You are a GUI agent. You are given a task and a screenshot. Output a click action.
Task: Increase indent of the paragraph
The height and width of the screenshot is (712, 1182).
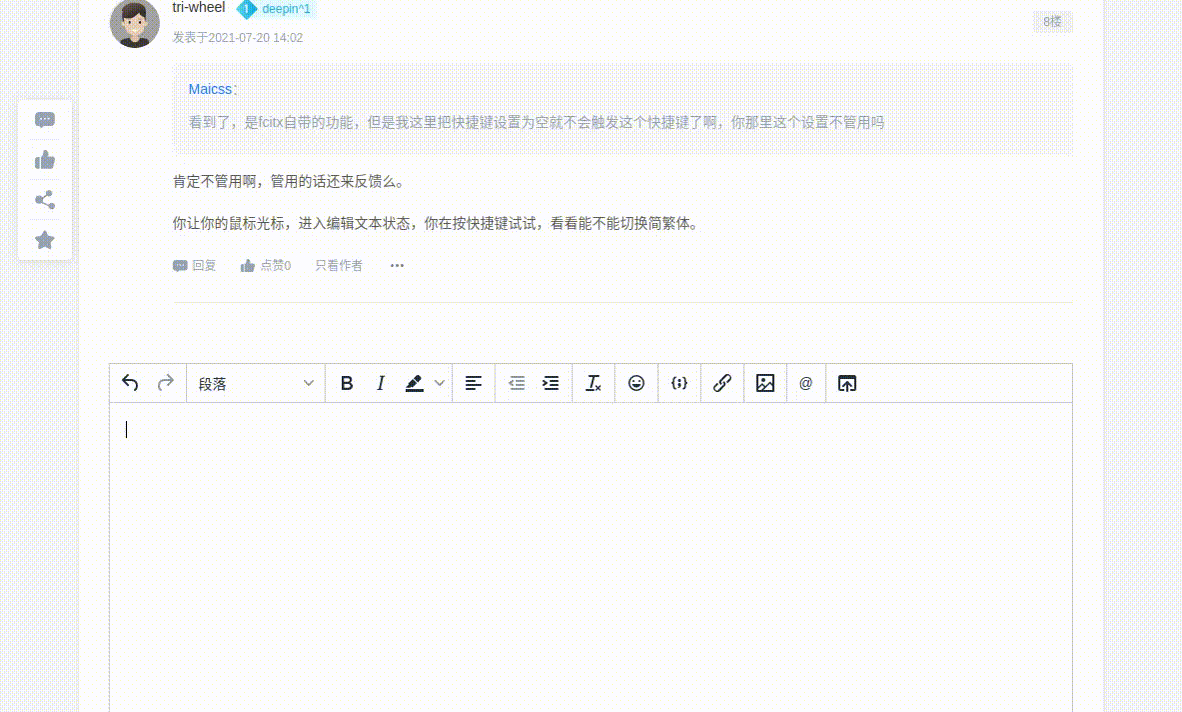(550, 384)
